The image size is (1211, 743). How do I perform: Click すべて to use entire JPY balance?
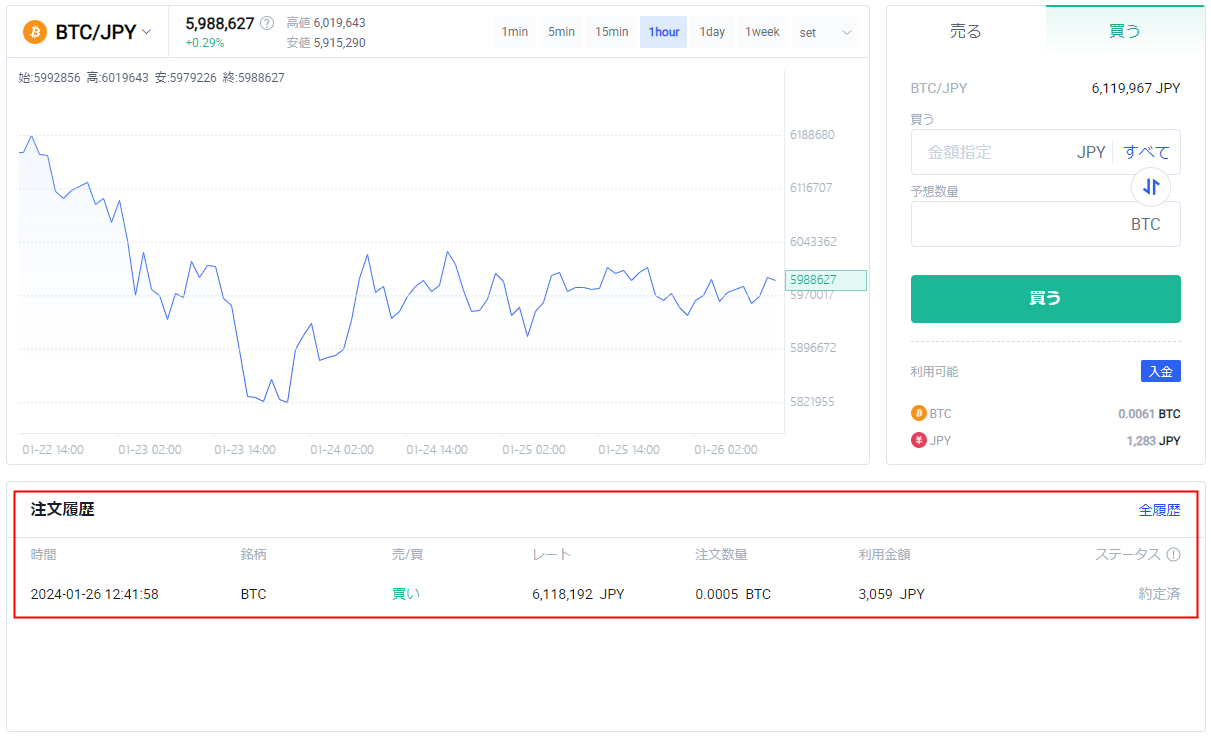1146,152
